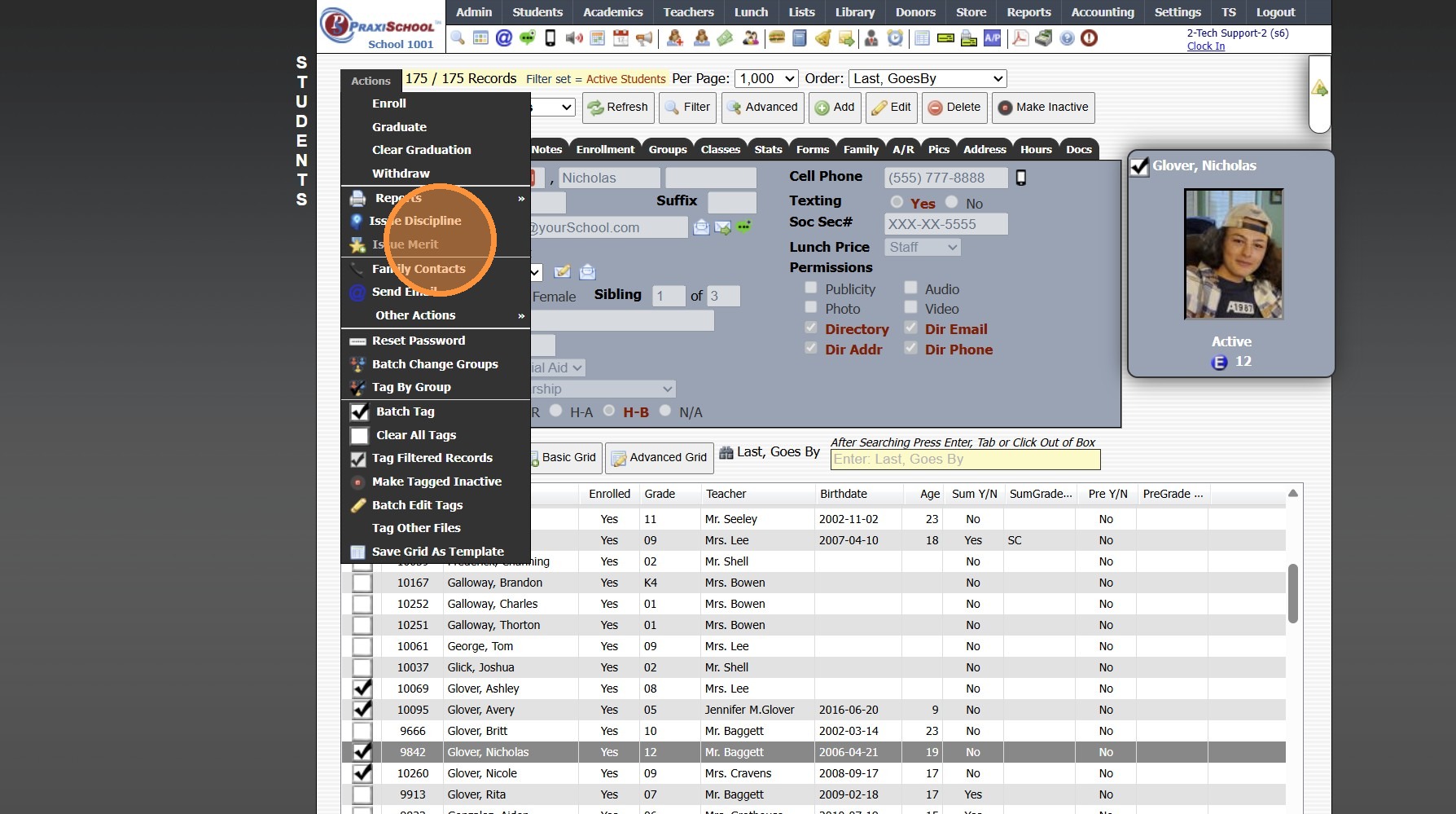This screenshot has width=1456, height=814.
Task: Select the Texting No radio button
Action: [951, 202]
